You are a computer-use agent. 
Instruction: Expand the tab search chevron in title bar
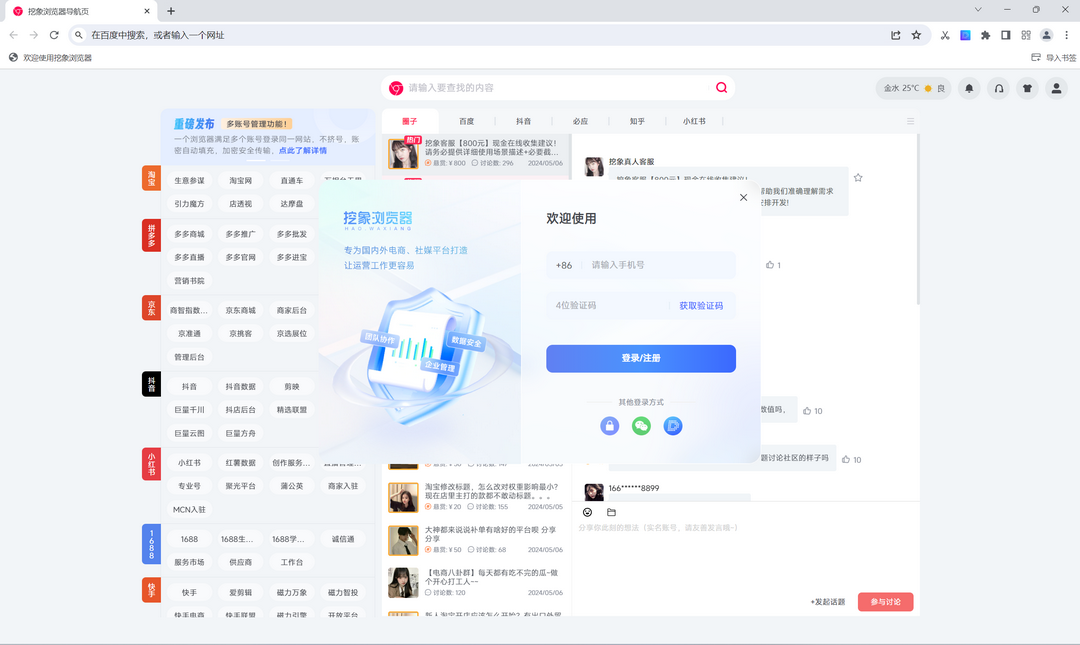coord(978,10)
